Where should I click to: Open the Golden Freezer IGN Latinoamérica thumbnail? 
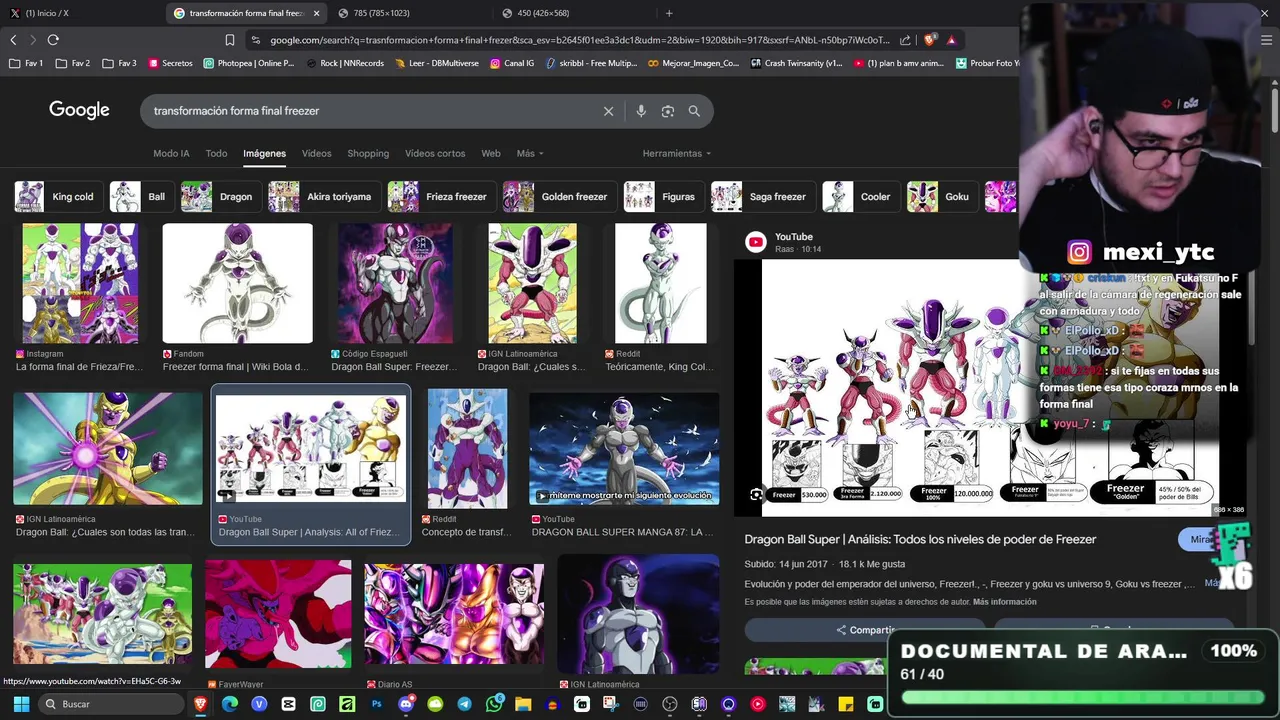tap(108, 449)
